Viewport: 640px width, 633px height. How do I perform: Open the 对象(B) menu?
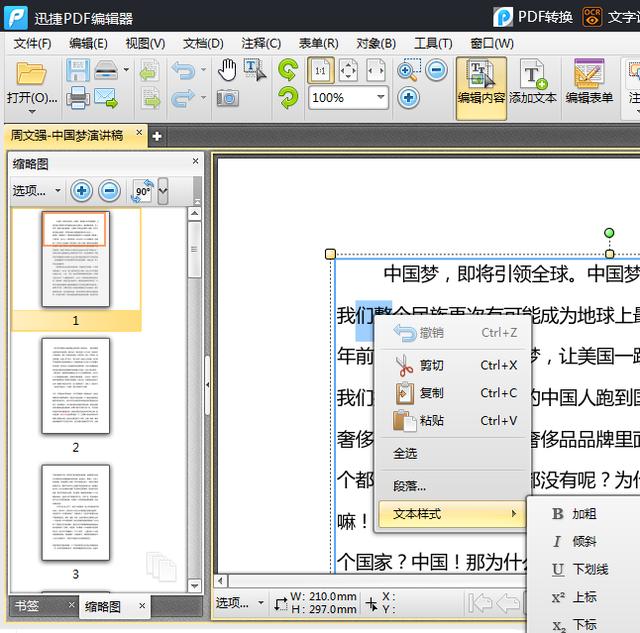[376, 43]
